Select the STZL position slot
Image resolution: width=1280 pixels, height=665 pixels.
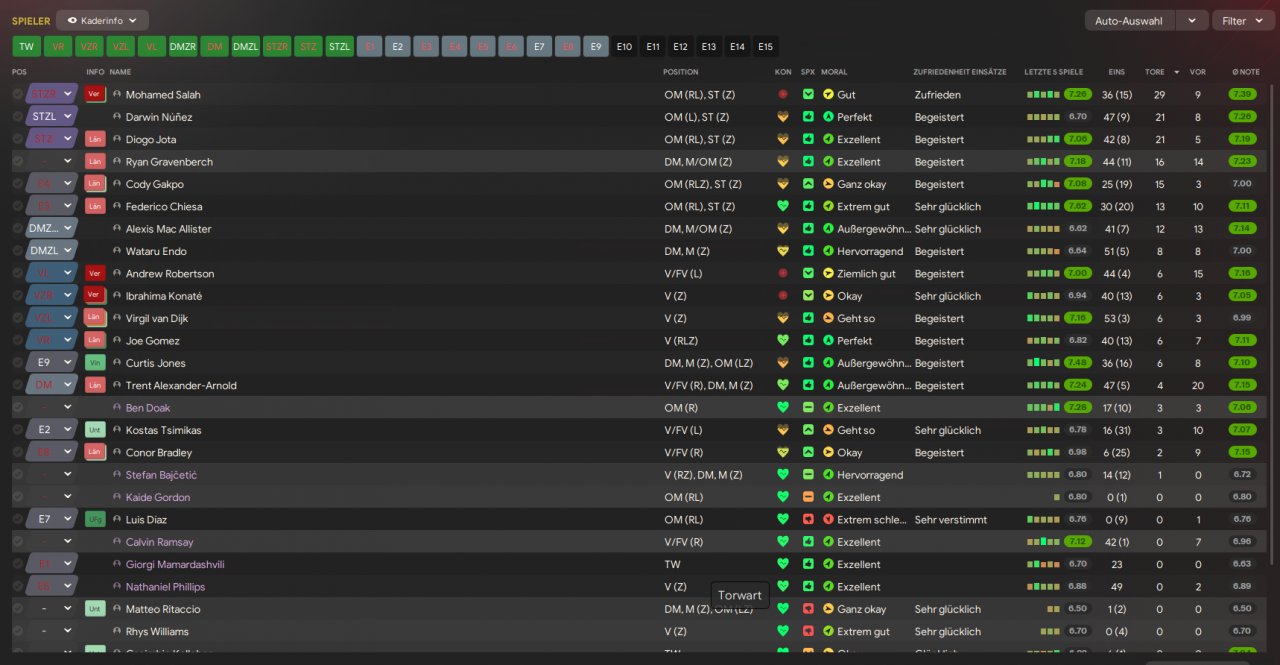340,46
